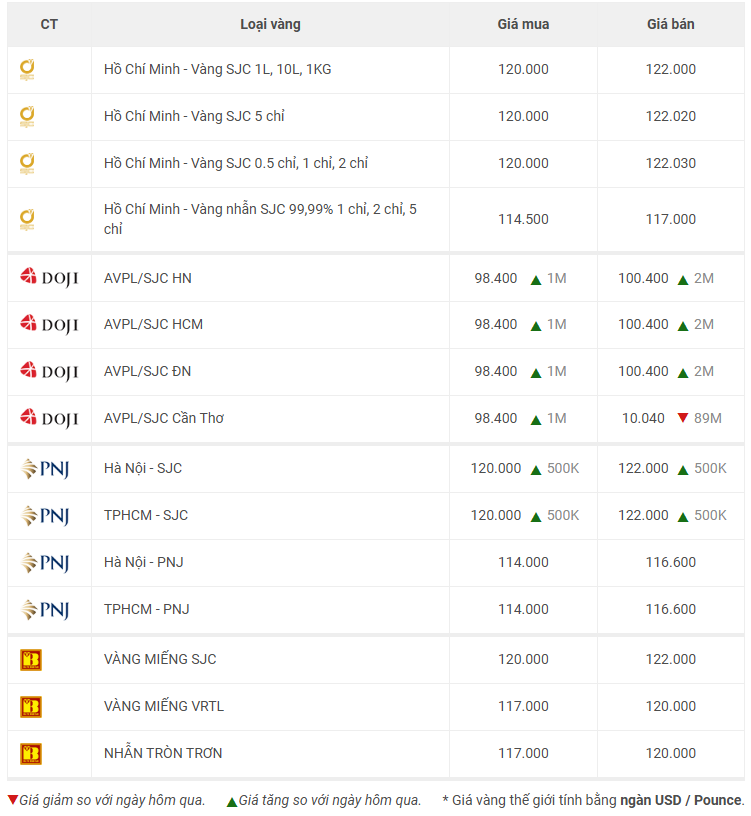Click the AVPL/SJC ĐN label
751x816 pixels.
147,371
